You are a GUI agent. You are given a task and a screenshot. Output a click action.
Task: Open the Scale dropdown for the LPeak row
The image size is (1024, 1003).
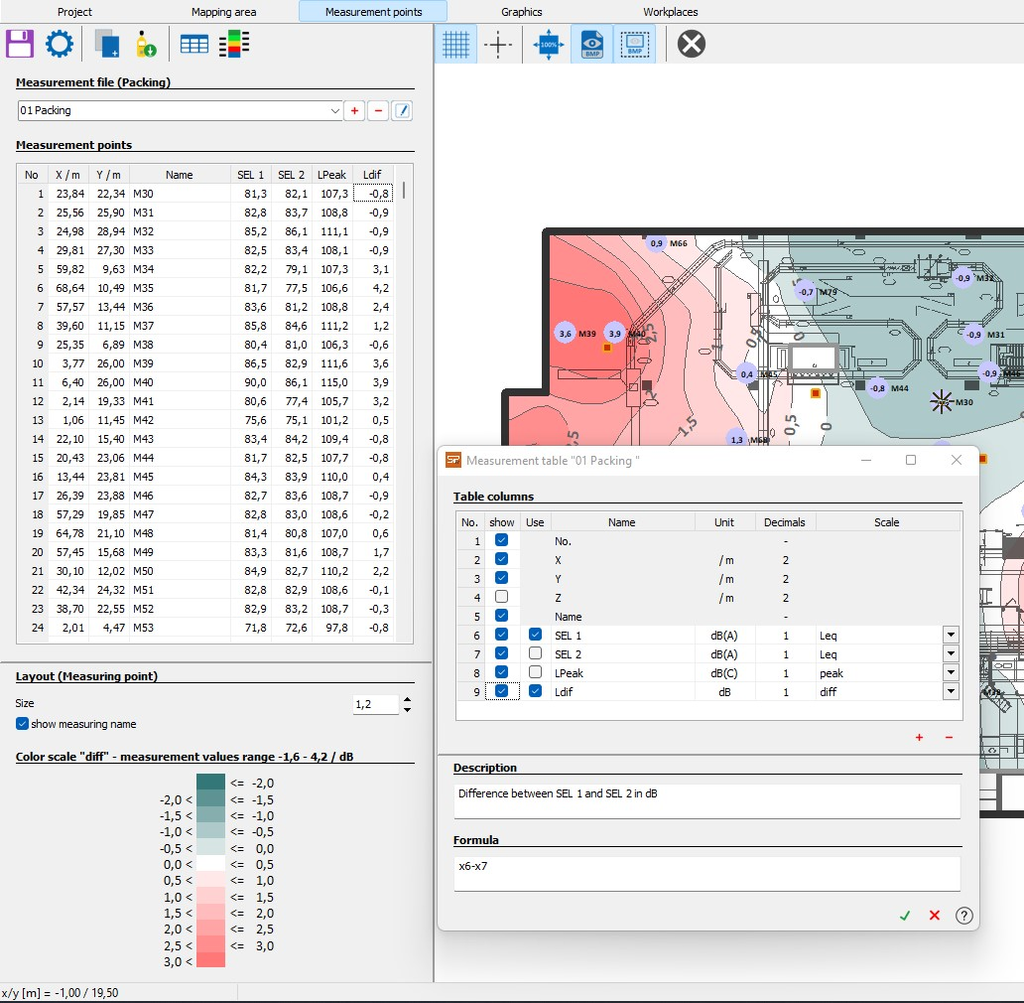click(x=950, y=673)
